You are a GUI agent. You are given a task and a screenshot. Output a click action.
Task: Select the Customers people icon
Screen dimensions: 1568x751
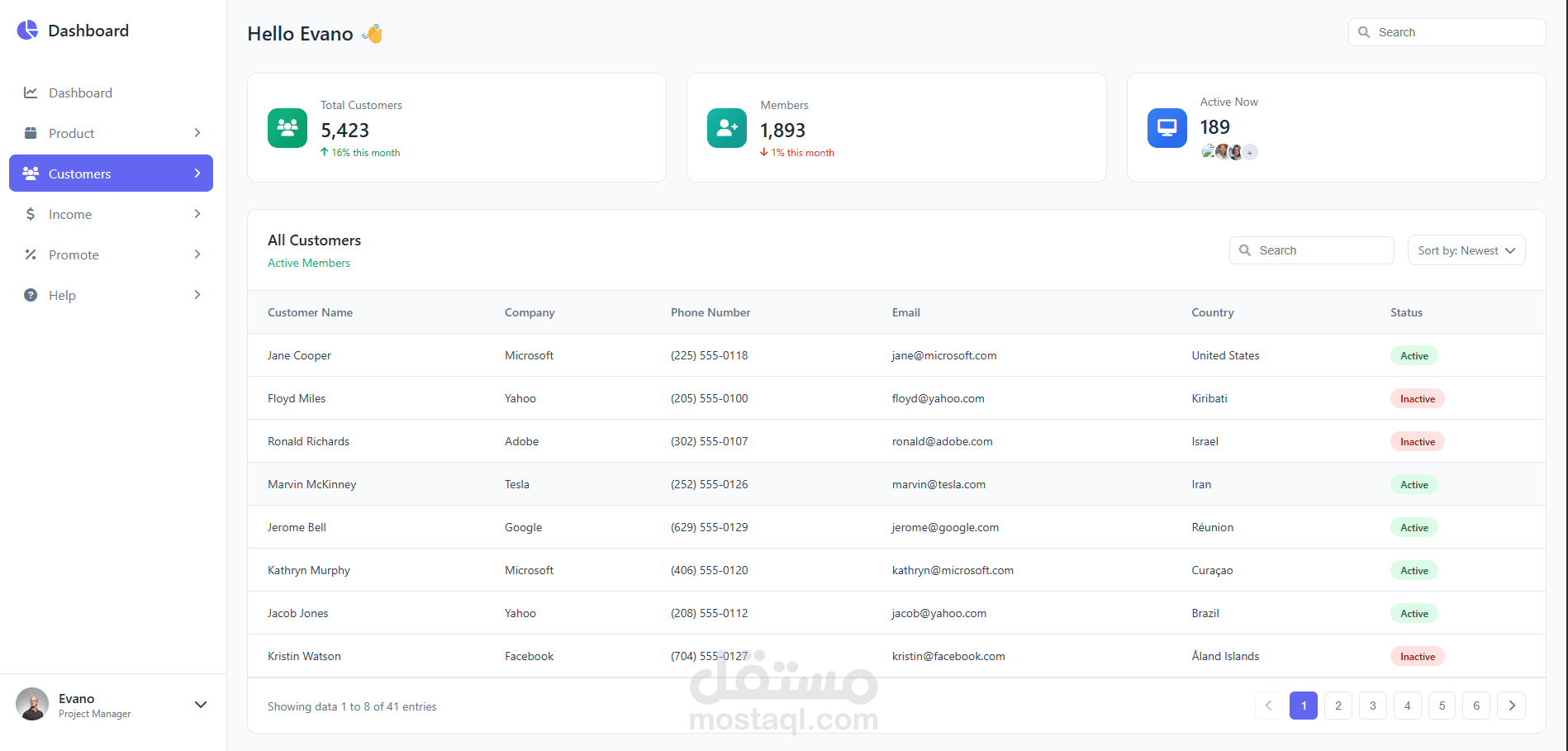31,173
